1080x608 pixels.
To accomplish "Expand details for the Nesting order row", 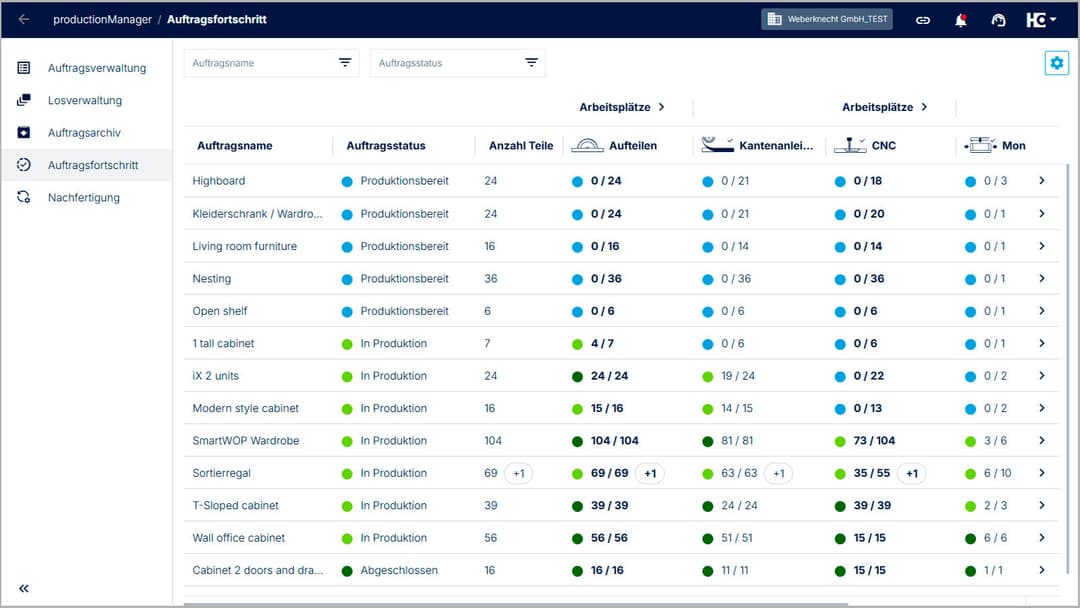I will point(1043,278).
